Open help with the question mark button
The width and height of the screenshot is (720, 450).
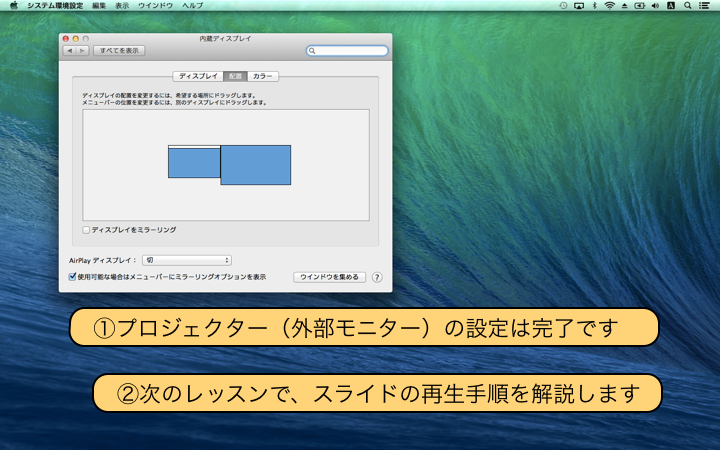(377, 277)
